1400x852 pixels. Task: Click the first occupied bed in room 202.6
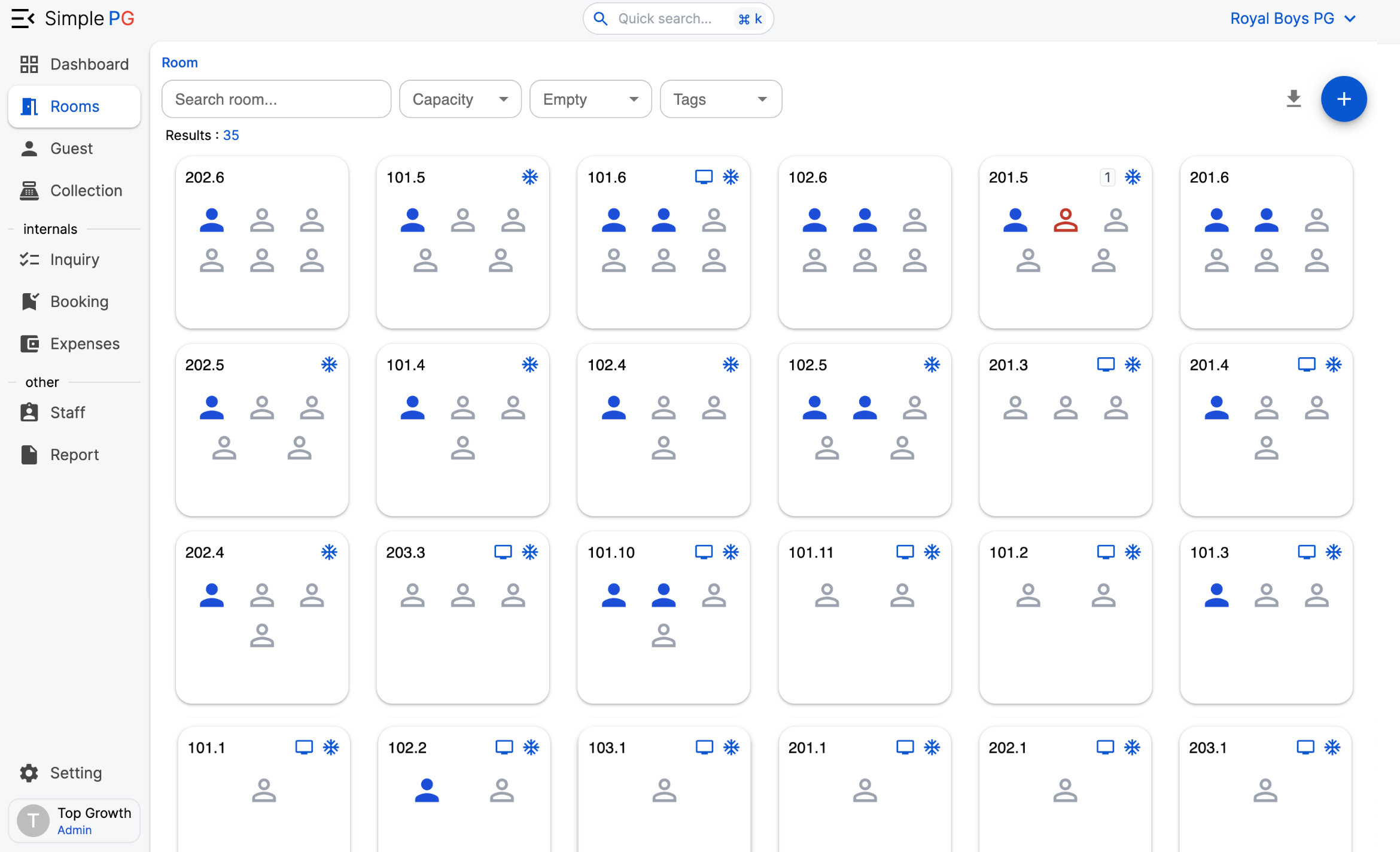[212, 220]
